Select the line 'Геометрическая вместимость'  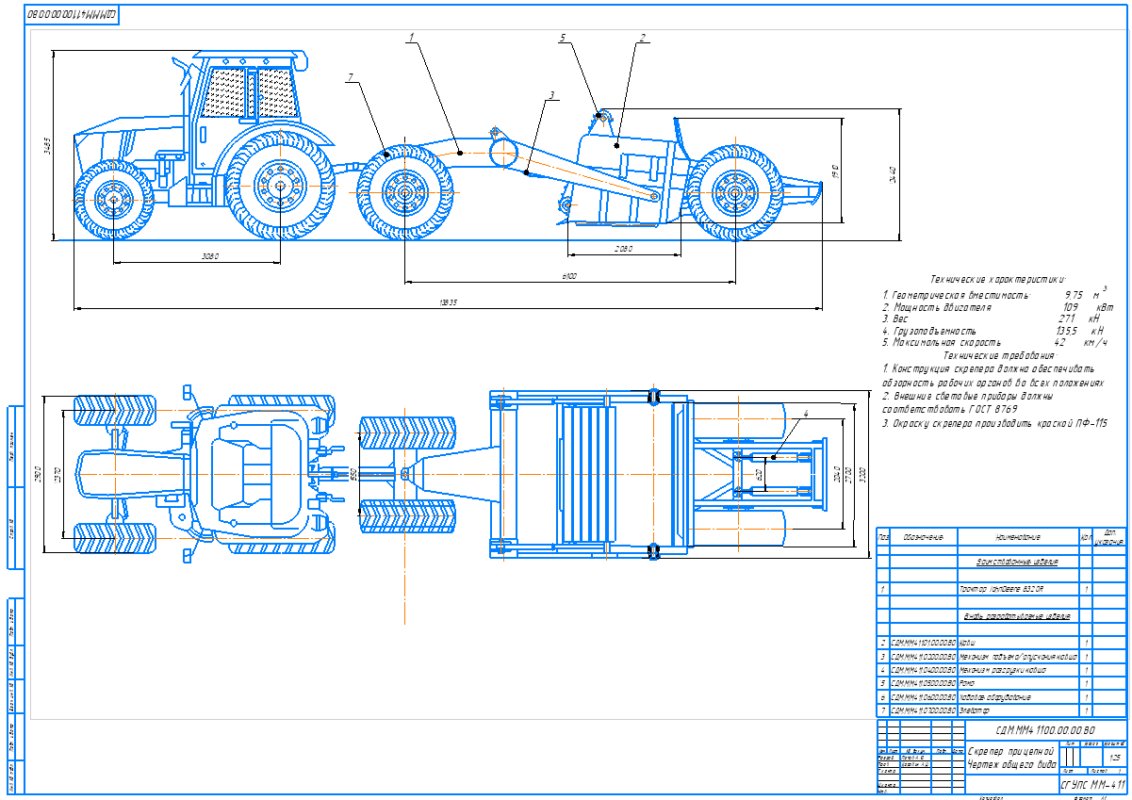pos(960,295)
